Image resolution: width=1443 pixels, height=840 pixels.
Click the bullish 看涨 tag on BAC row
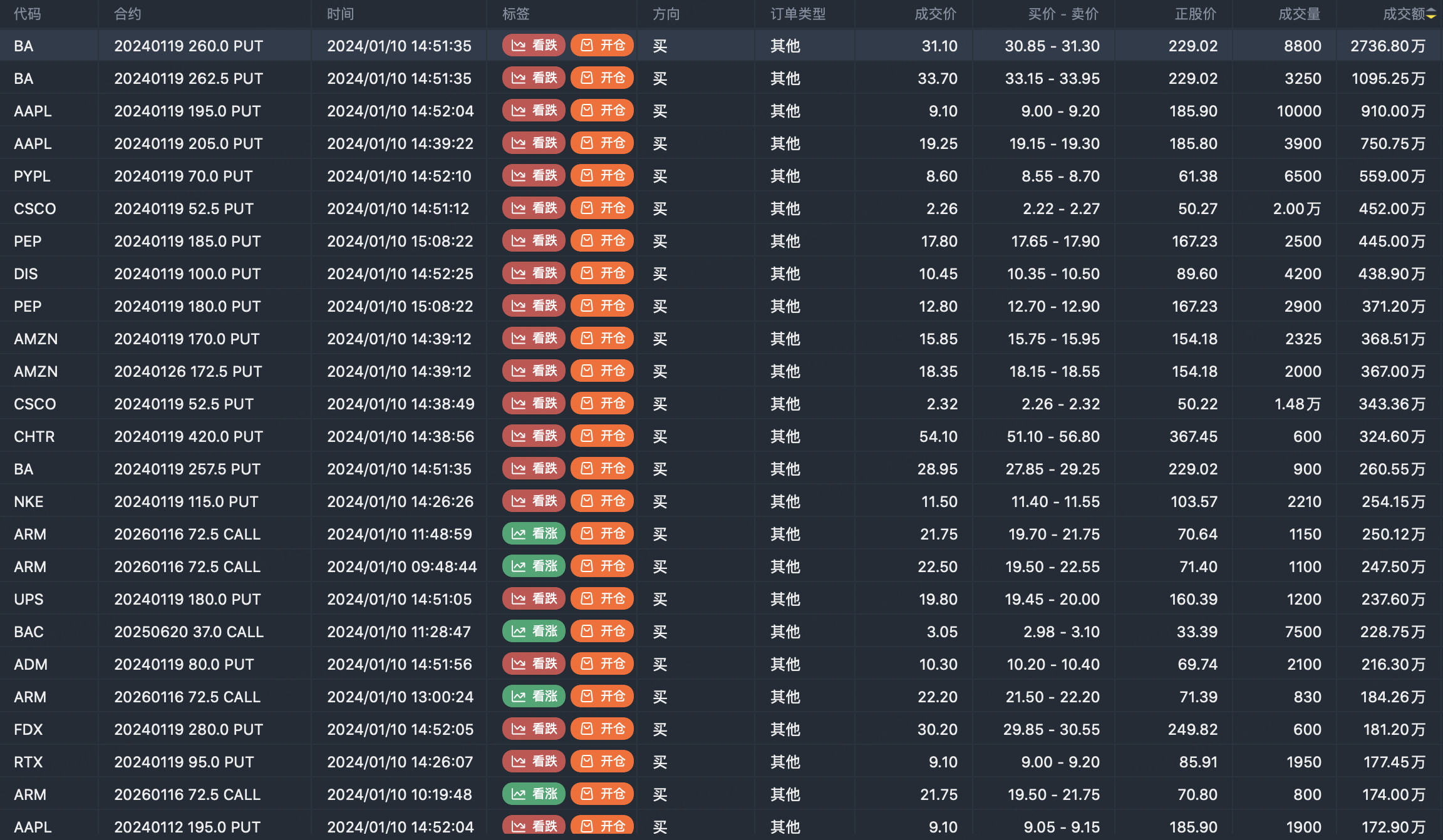click(x=534, y=632)
